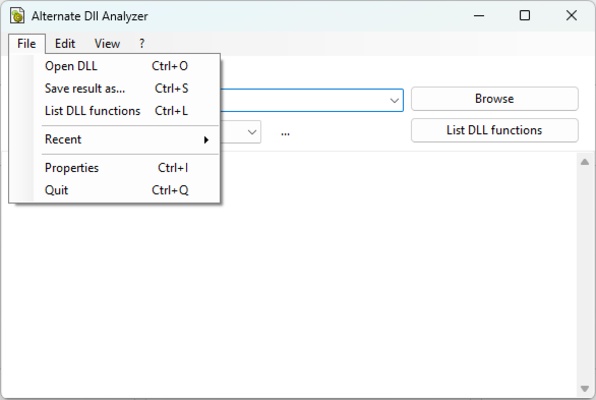The image size is (596, 400).
Task: Open the File menu
Action: click(x=27, y=44)
